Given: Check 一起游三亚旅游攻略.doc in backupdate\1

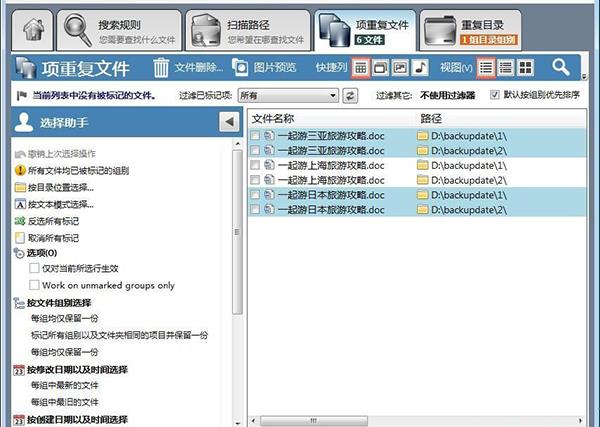Looking at the screenshot, I should click(255, 135).
